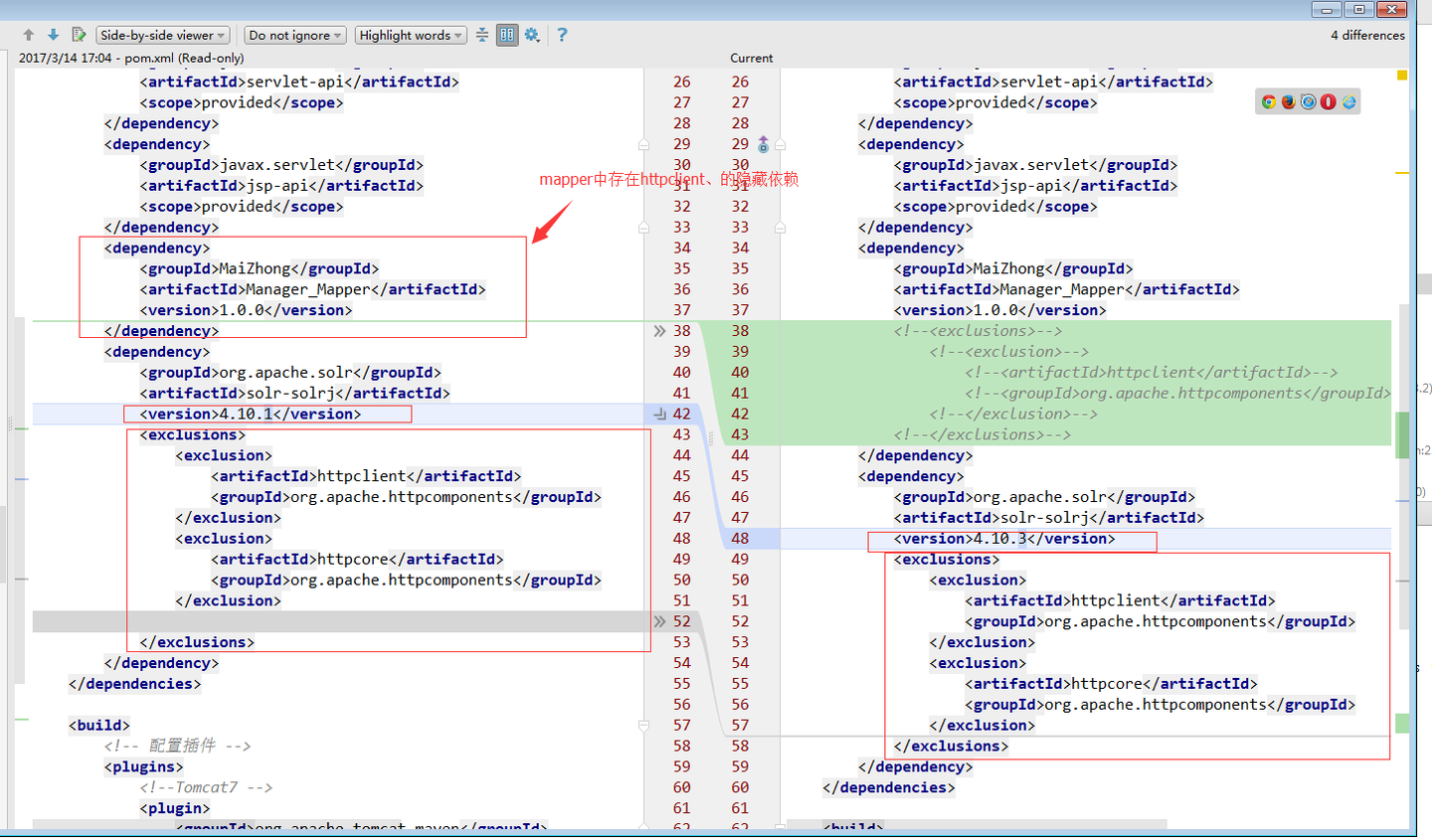Click the collapse unchanged fragments icon

point(482,34)
